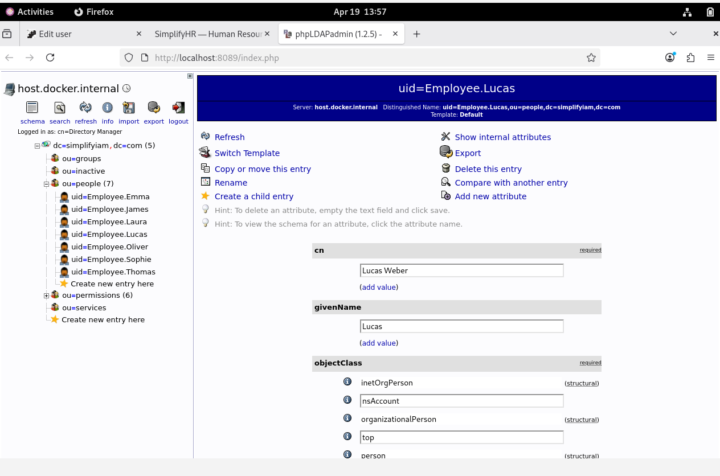Click the logout icon

178,107
